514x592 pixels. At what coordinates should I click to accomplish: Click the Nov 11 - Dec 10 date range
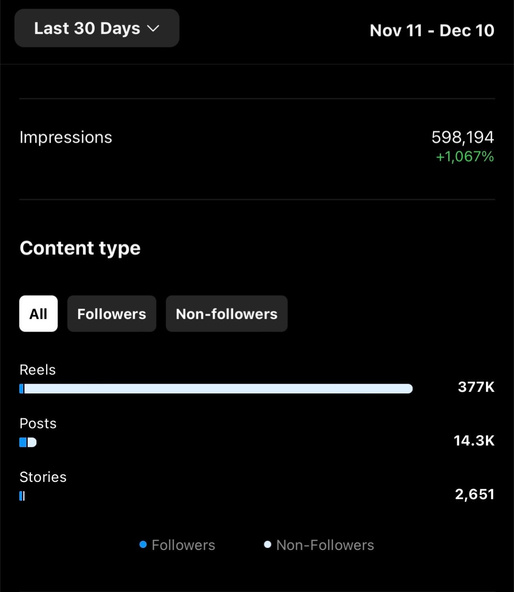(x=432, y=31)
